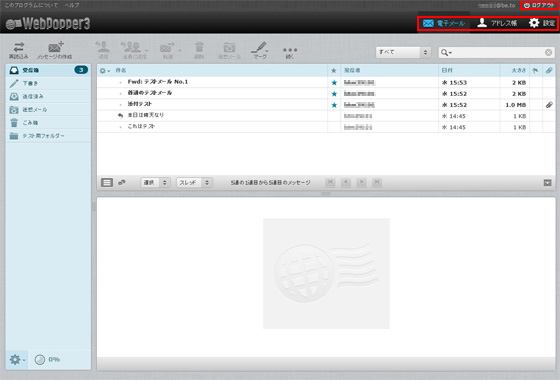This screenshot has width=560, height=380.
Task: Compose a new message with メッセージの作成
Action: 54,50
